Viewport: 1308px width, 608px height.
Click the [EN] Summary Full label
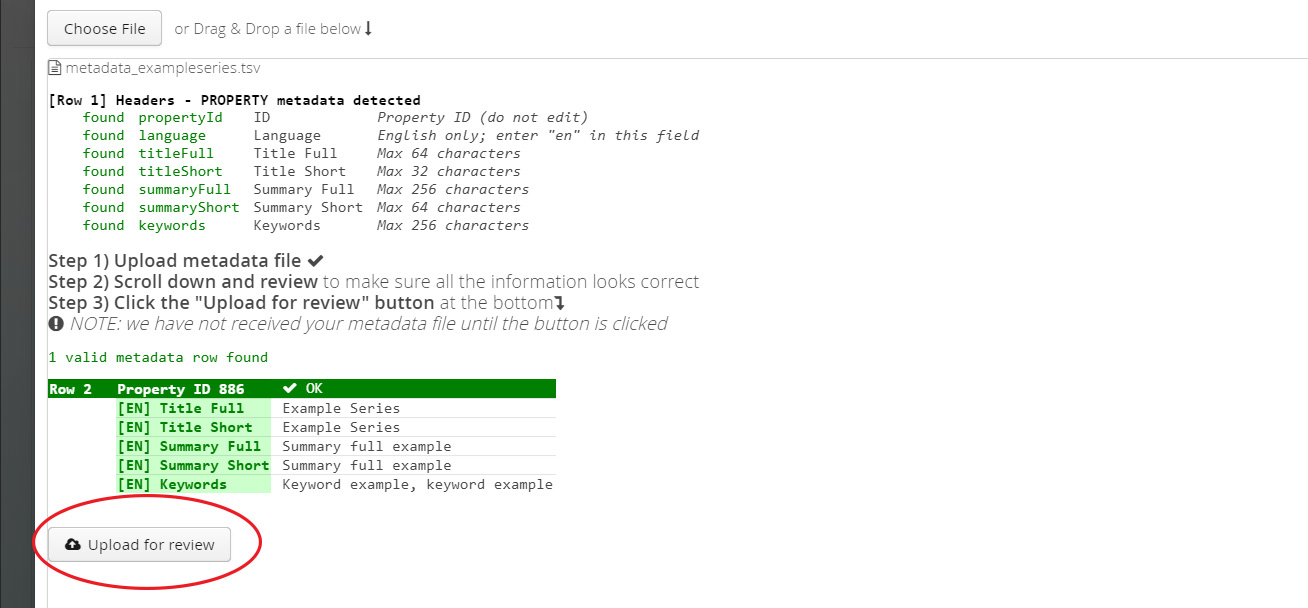tap(188, 446)
